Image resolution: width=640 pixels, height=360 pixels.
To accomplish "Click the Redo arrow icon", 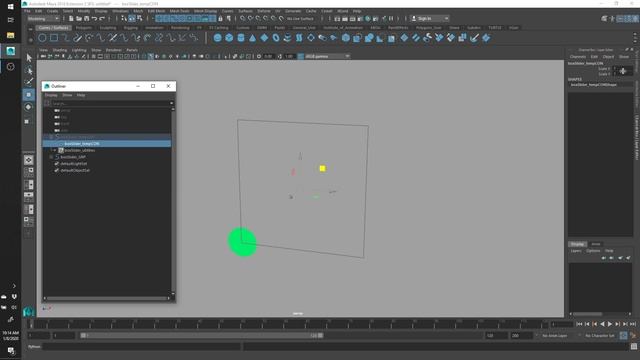I will [x=102, y=18].
